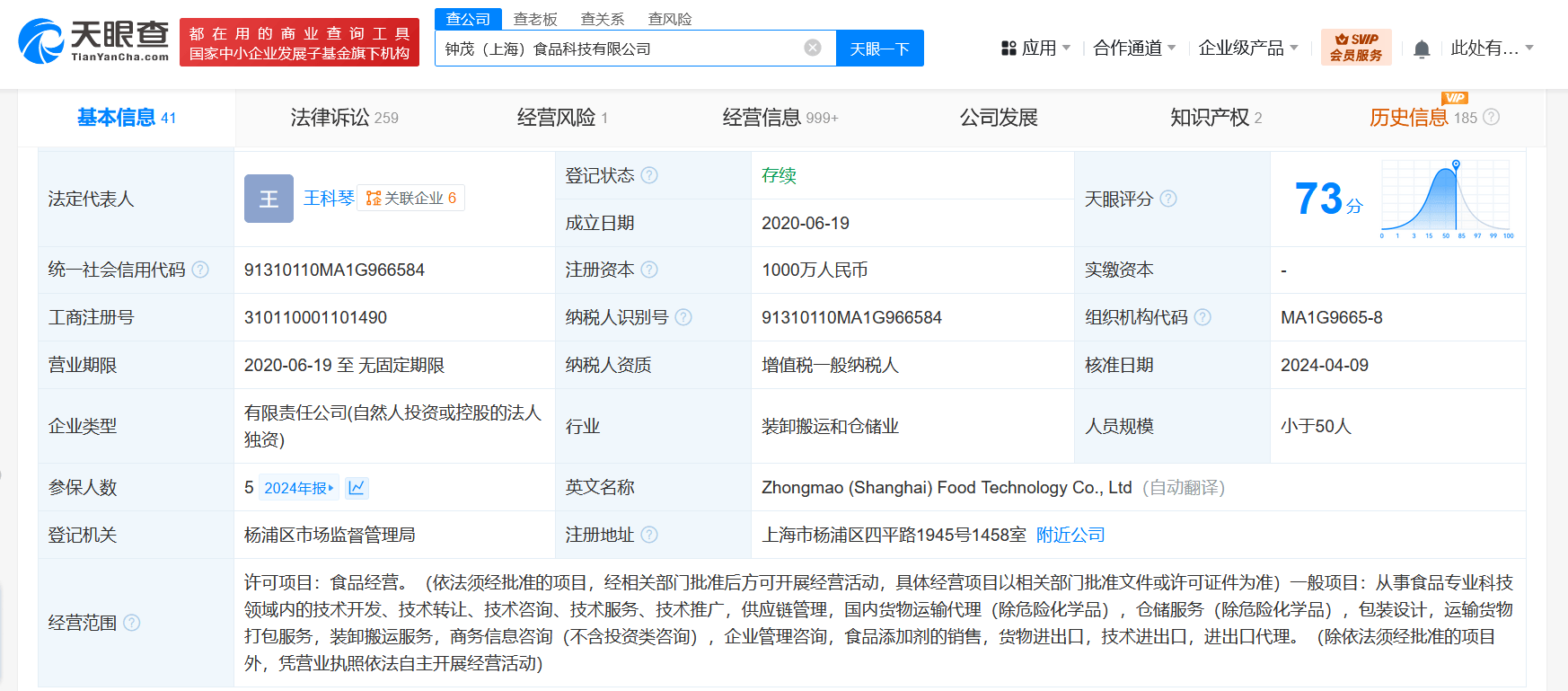The image size is (1568, 691).
Task: Open the 2024年报 link
Action: (299, 488)
